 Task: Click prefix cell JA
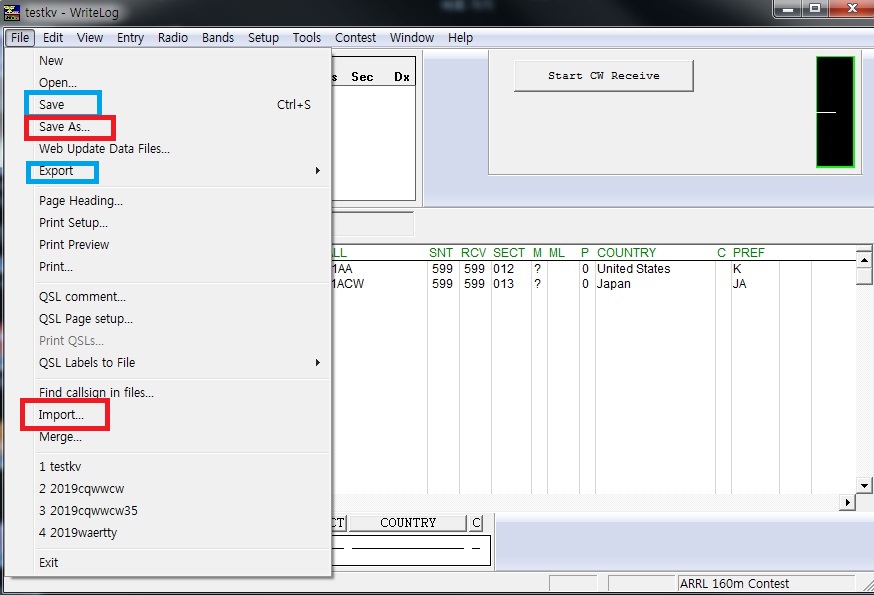(739, 284)
